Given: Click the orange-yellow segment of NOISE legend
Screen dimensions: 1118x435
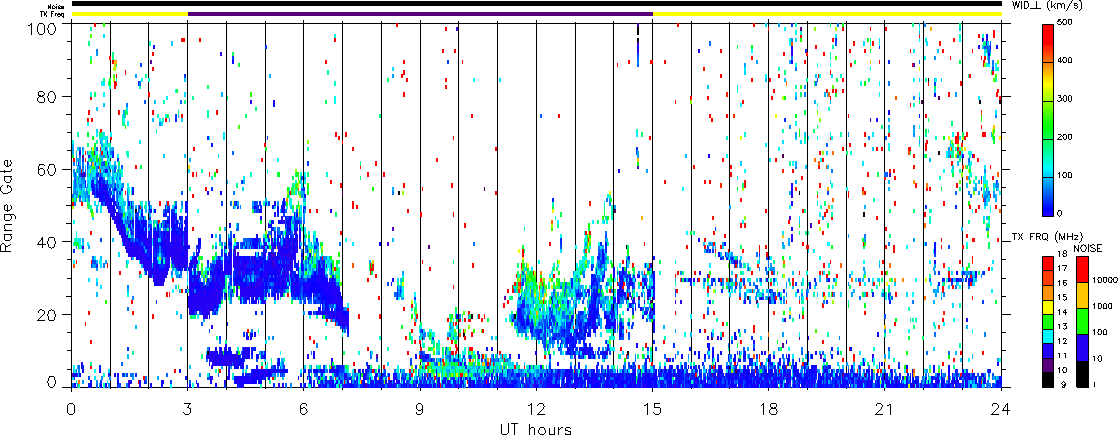Looking at the screenshot, I should pyautogui.click(x=1082, y=295).
